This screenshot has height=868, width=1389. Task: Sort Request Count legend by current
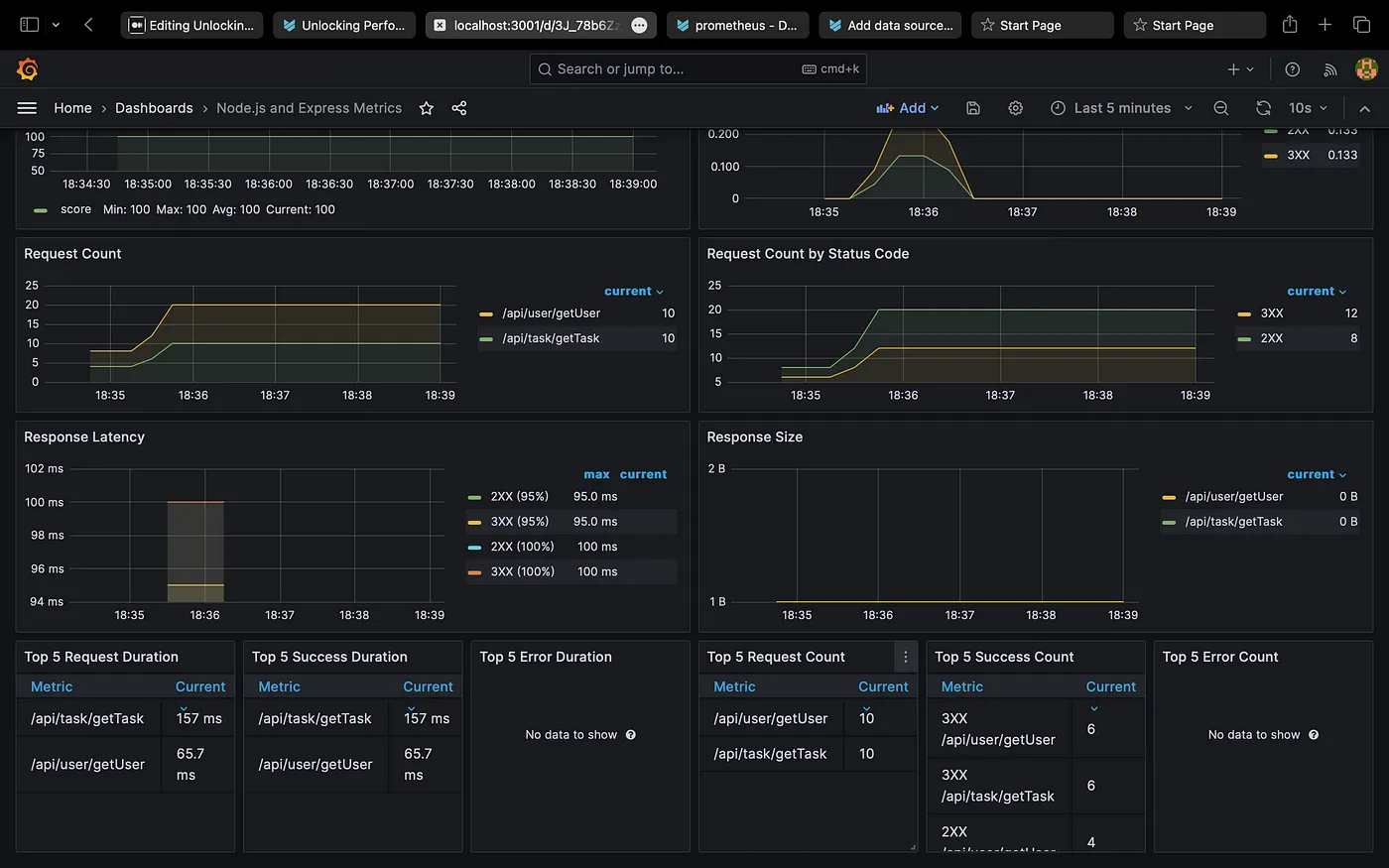[x=634, y=292]
